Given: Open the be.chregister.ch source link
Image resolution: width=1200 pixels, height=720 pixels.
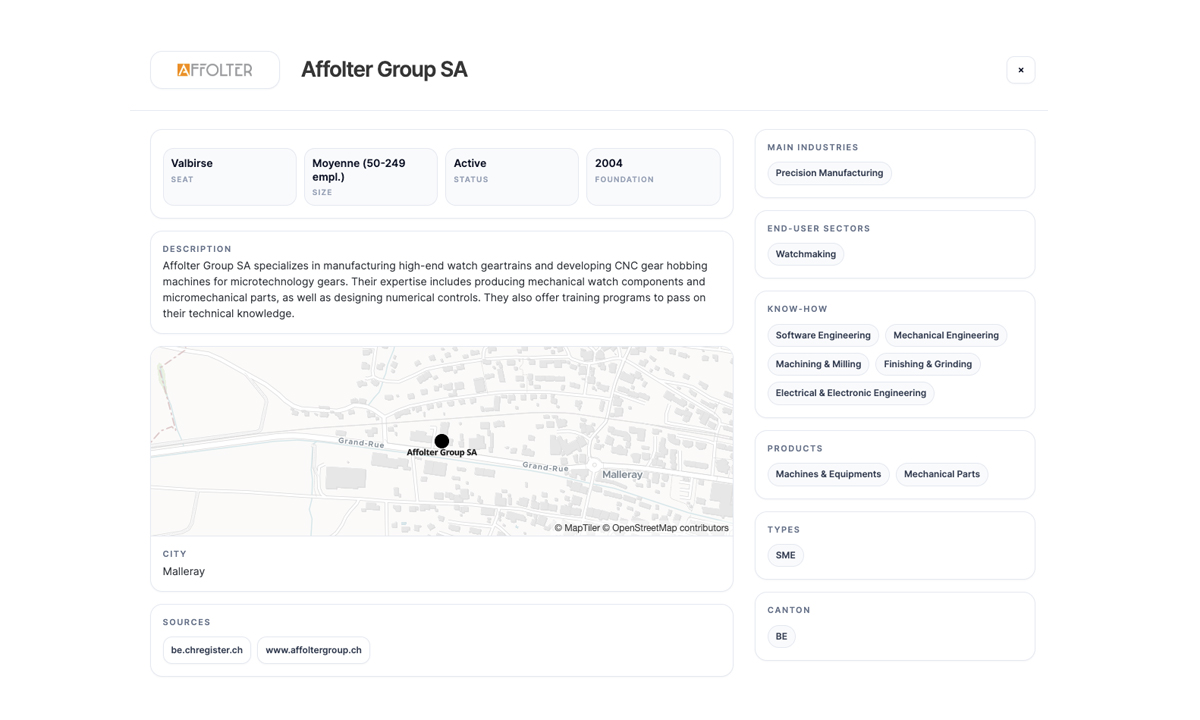Looking at the screenshot, I should (x=207, y=650).
